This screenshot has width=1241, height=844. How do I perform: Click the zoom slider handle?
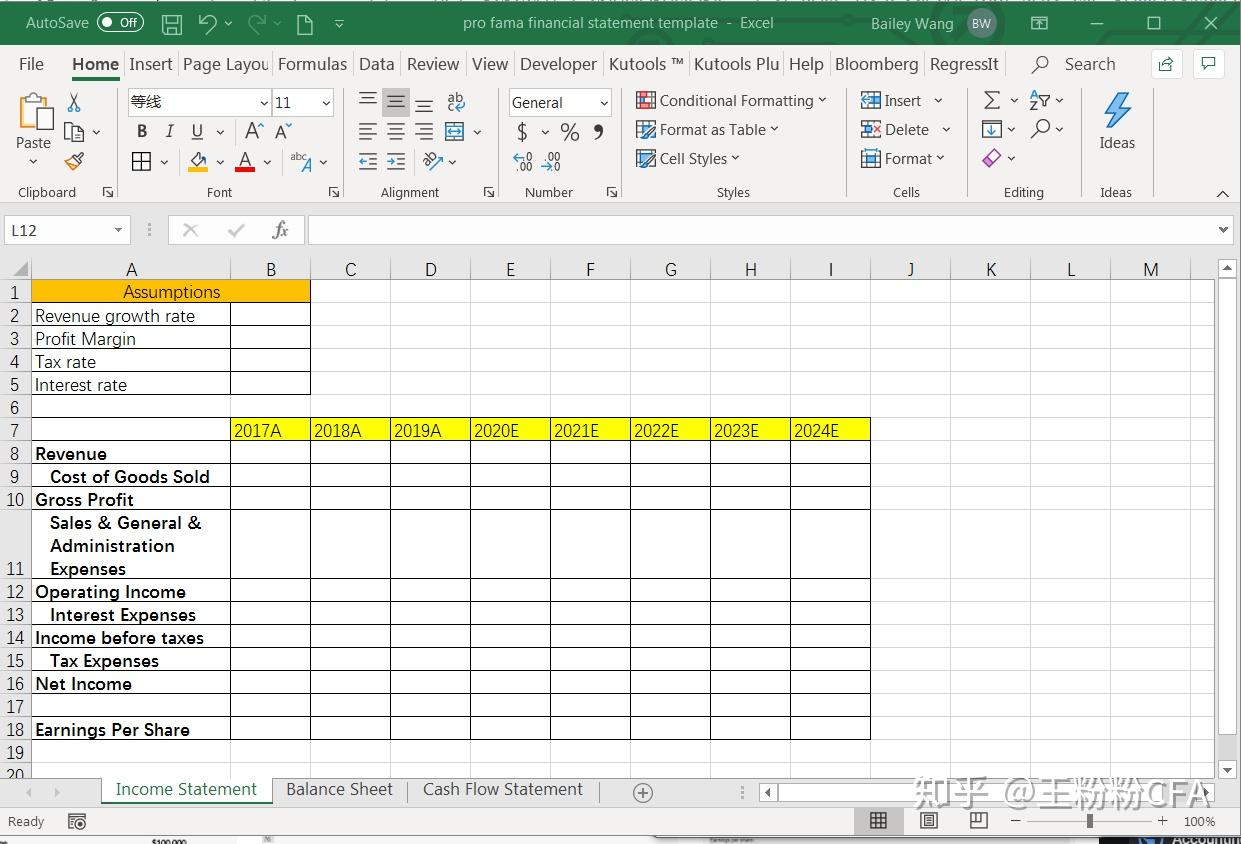pos(1089,821)
